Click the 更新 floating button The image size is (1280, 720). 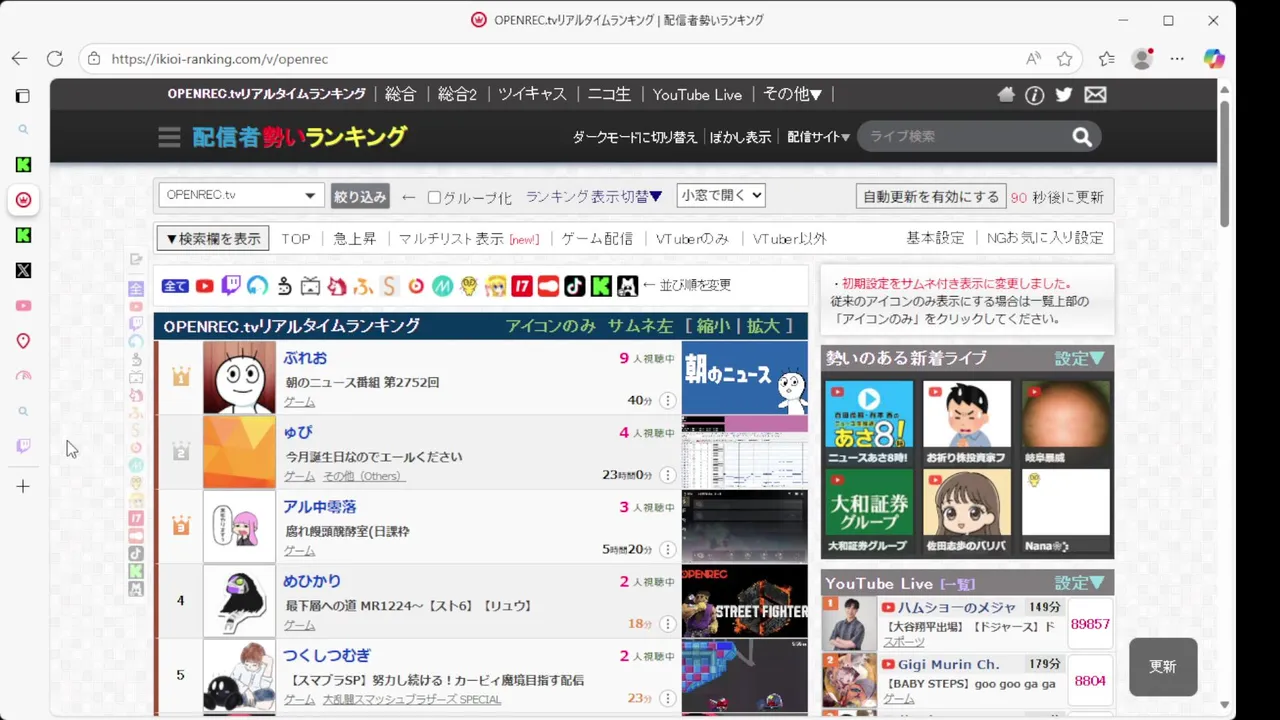point(1163,667)
